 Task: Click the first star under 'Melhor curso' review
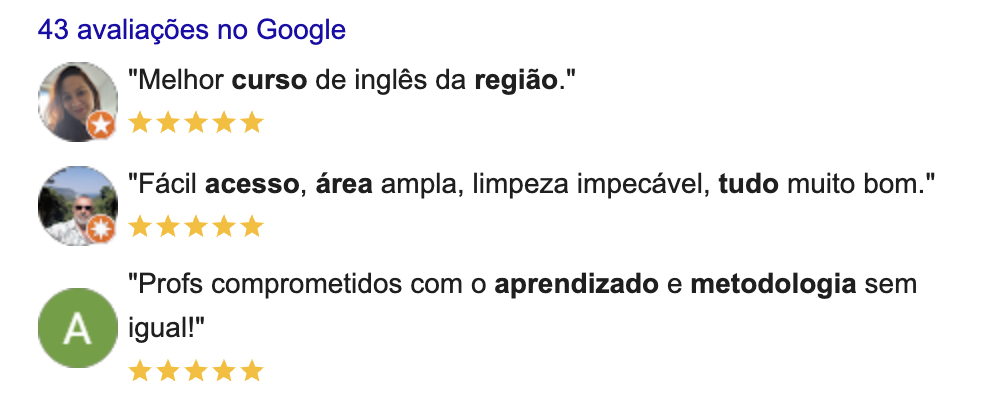pyautogui.click(x=139, y=122)
